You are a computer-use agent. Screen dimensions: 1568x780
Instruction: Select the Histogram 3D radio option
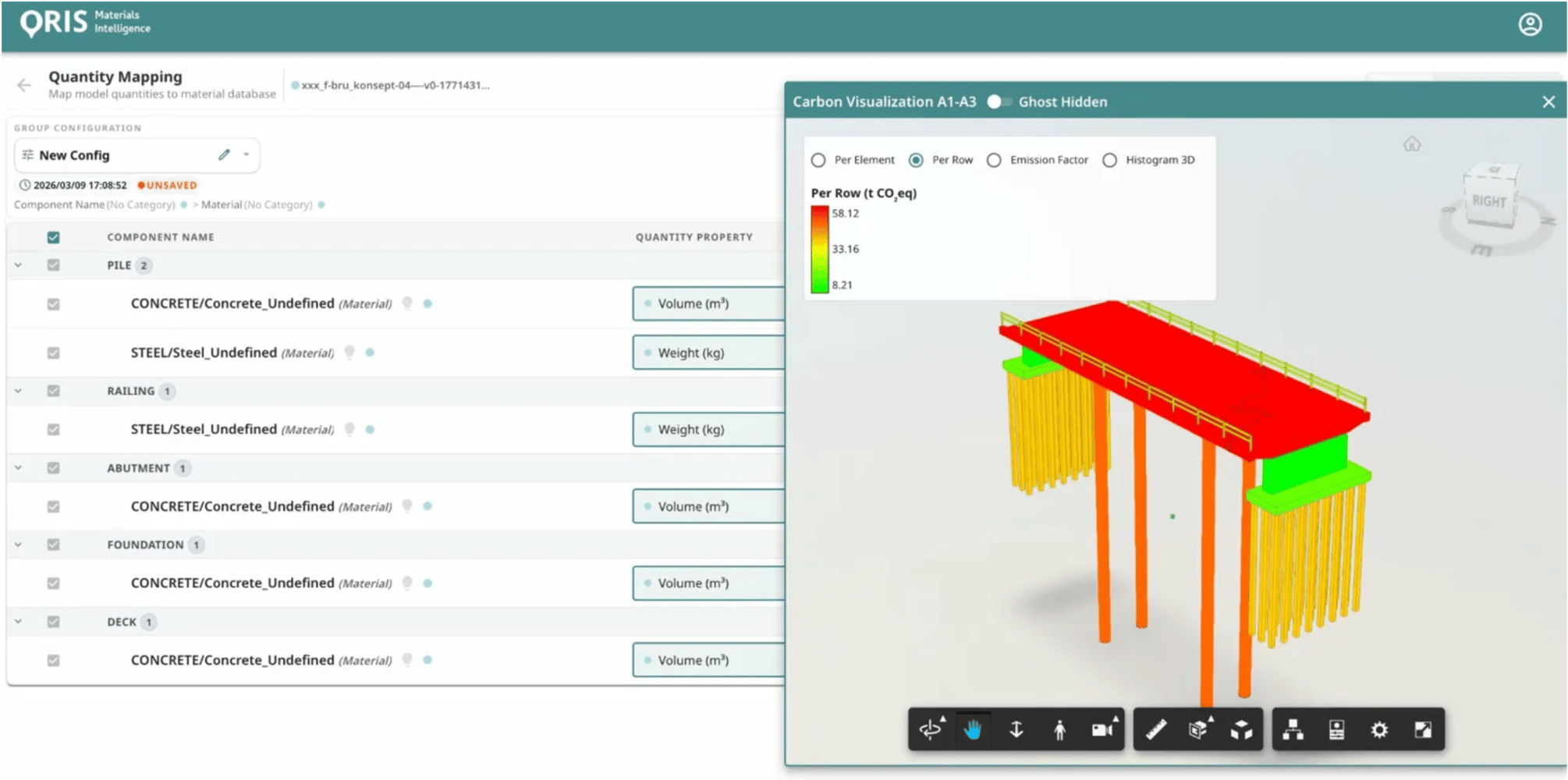click(1109, 160)
